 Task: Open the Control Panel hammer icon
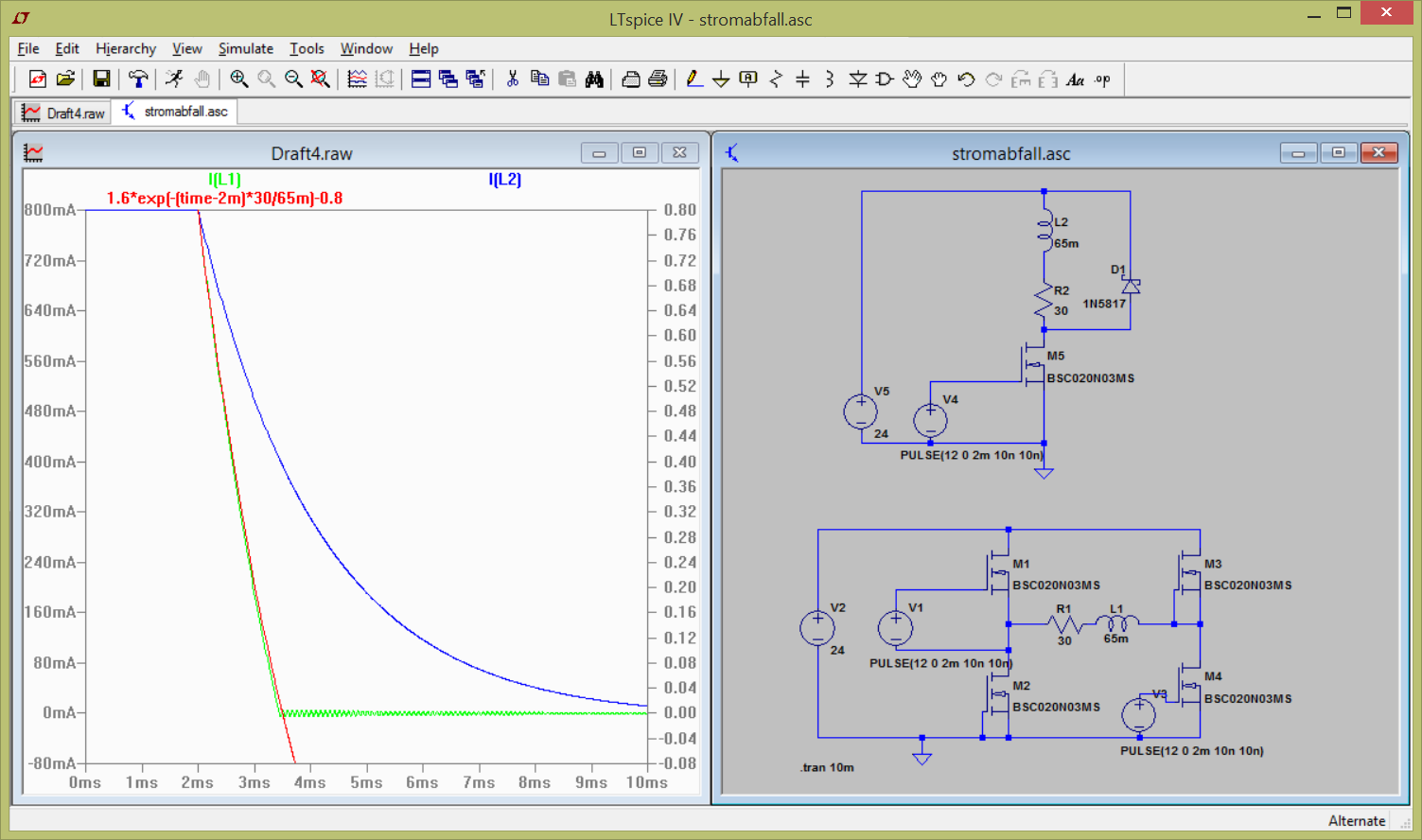pos(138,79)
